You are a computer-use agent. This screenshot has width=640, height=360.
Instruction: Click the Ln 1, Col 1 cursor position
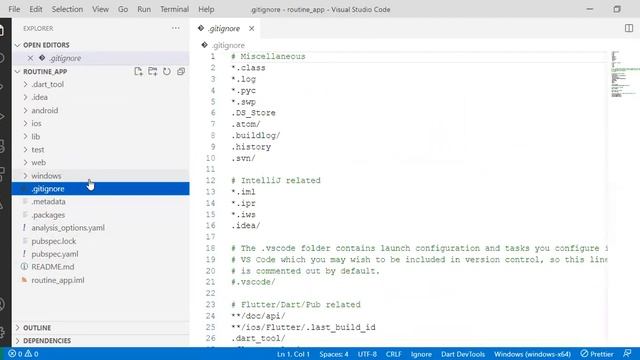(293, 354)
